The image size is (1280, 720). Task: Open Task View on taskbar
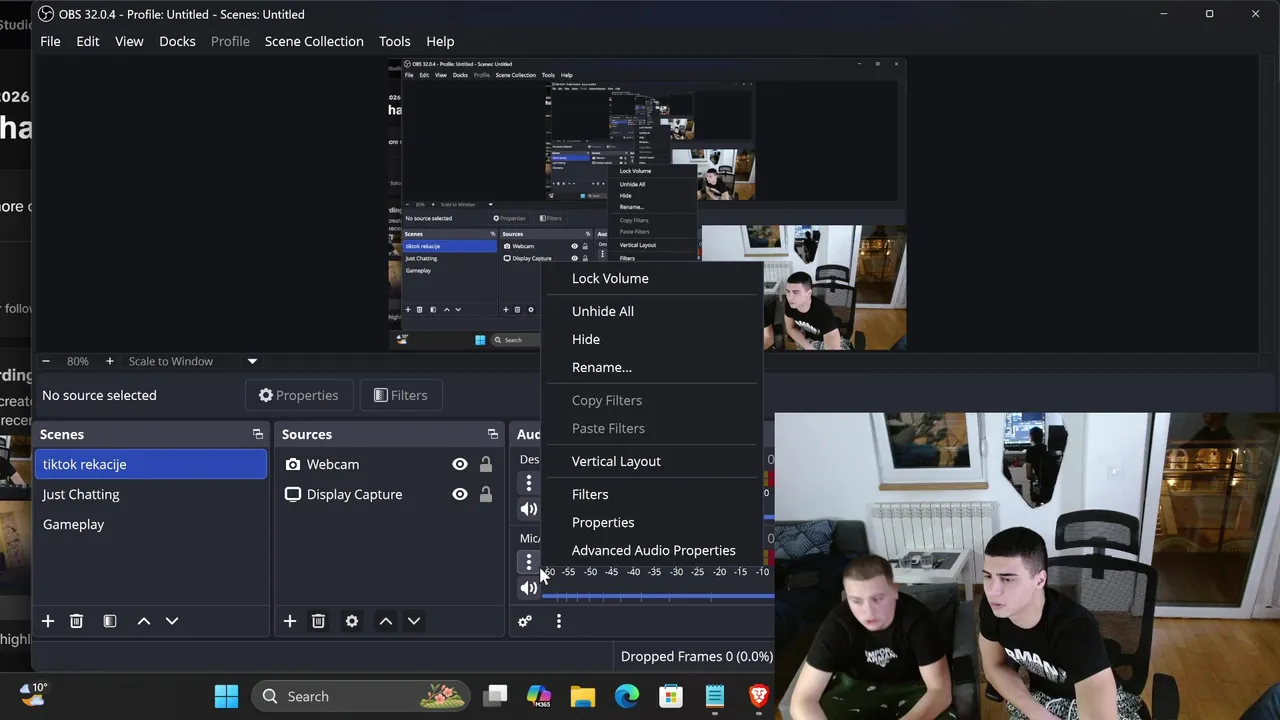click(496, 696)
